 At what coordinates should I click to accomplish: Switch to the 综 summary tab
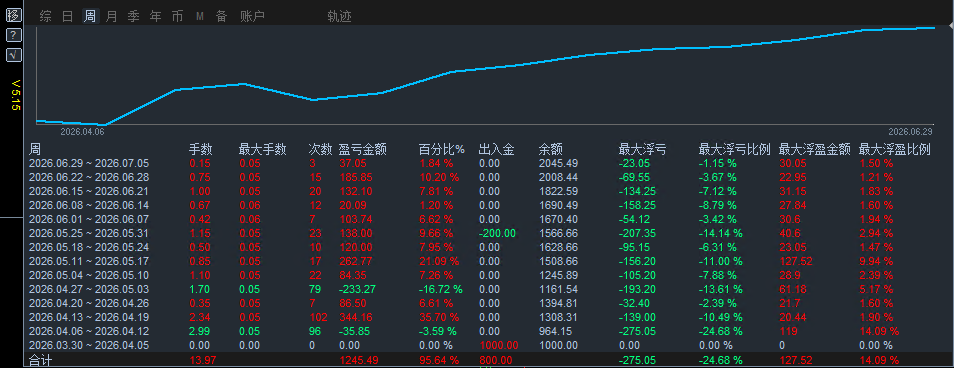coord(46,16)
